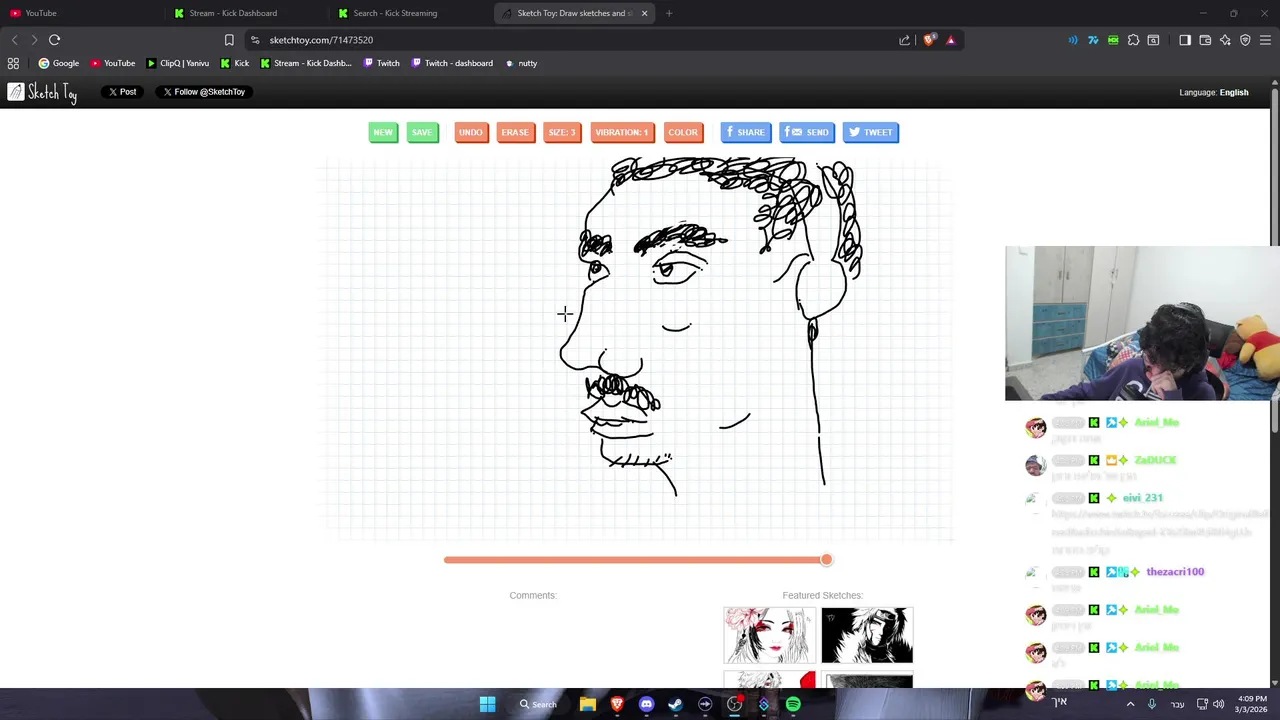Viewport: 1280px width, 720px height.
Task: Open the Language: English selector
Action: click(x=1214, y=92)
